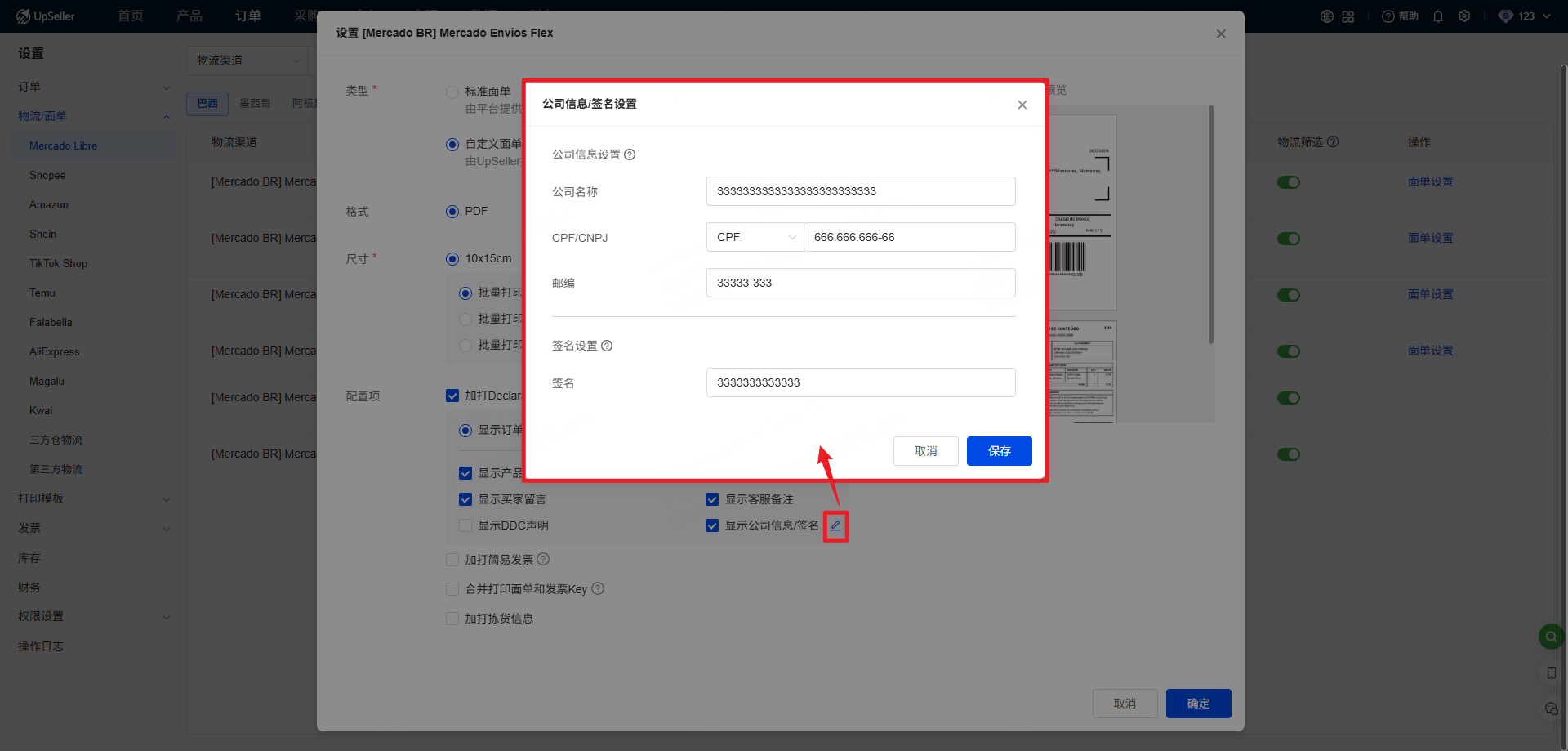Click into the 公司名称 input field
Image resolution: width=1568 pixels, height=751 pixels.
[860, 191]
